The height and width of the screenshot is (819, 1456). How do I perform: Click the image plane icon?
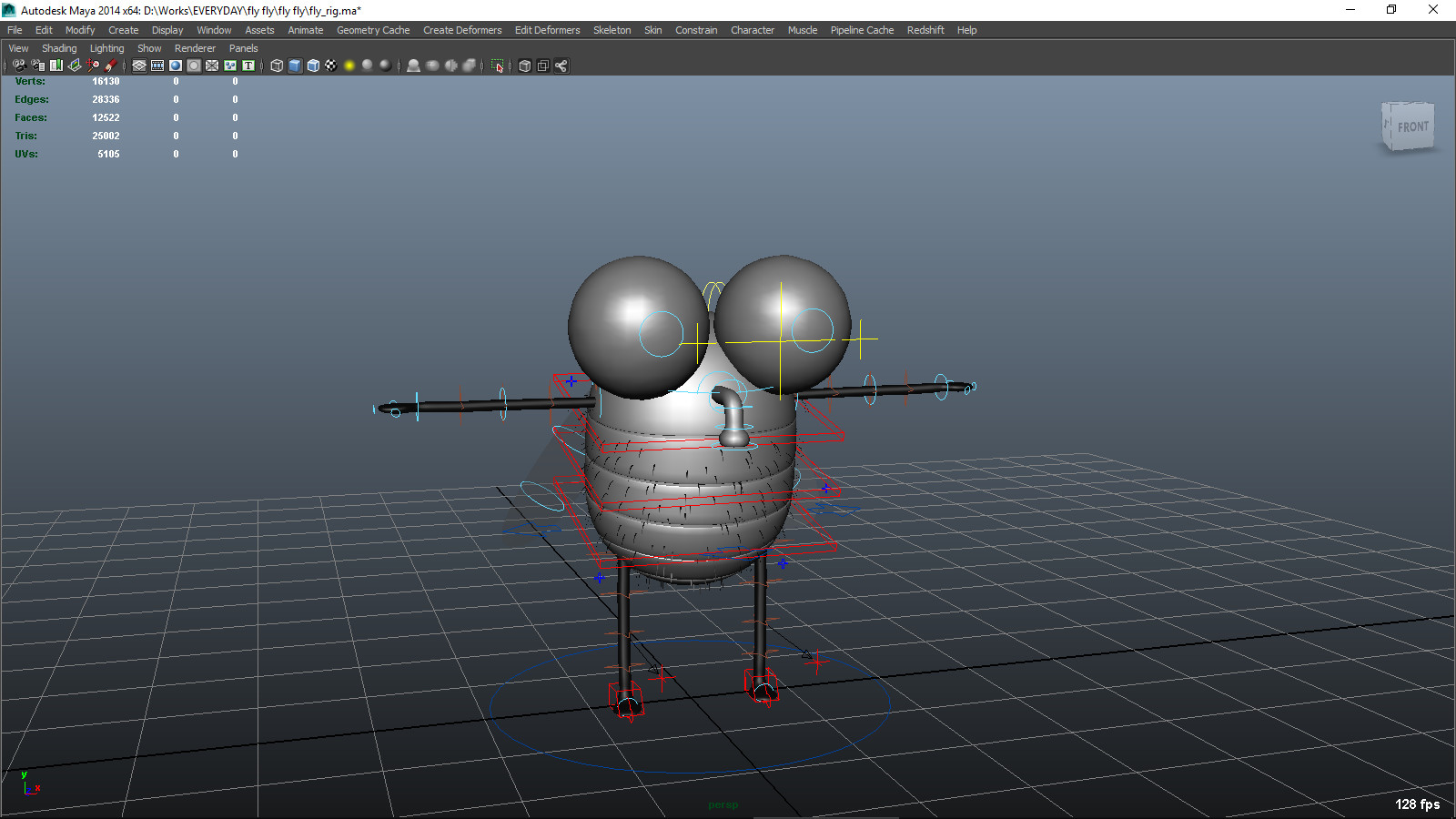click(x=74, y=66)
